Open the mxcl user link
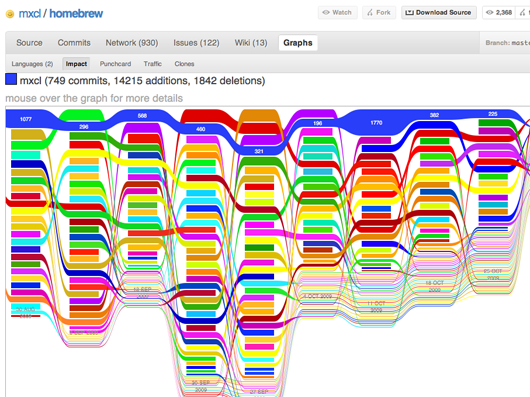 point(30,14)
